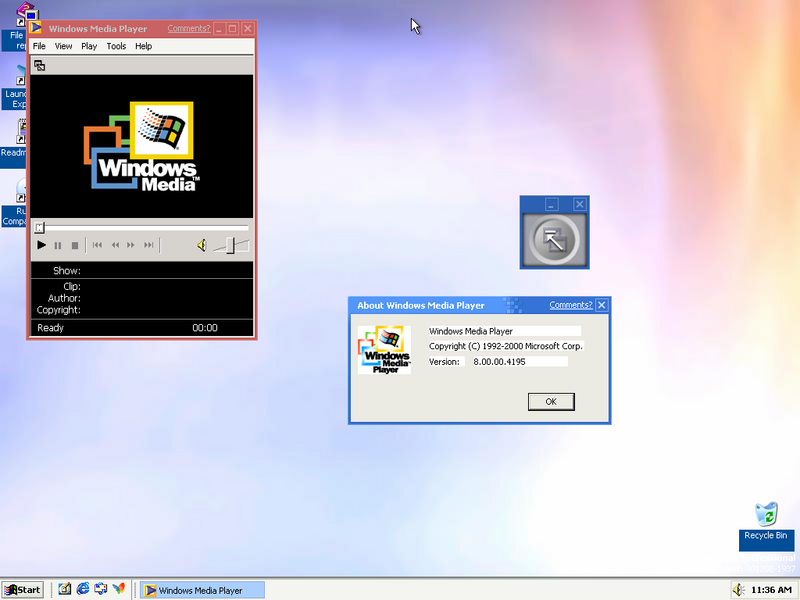Click the first Quick Launch icon beside Start
The width and height of the screenshot is (800, 600).
pyautogui.click(x=64, y=589)
